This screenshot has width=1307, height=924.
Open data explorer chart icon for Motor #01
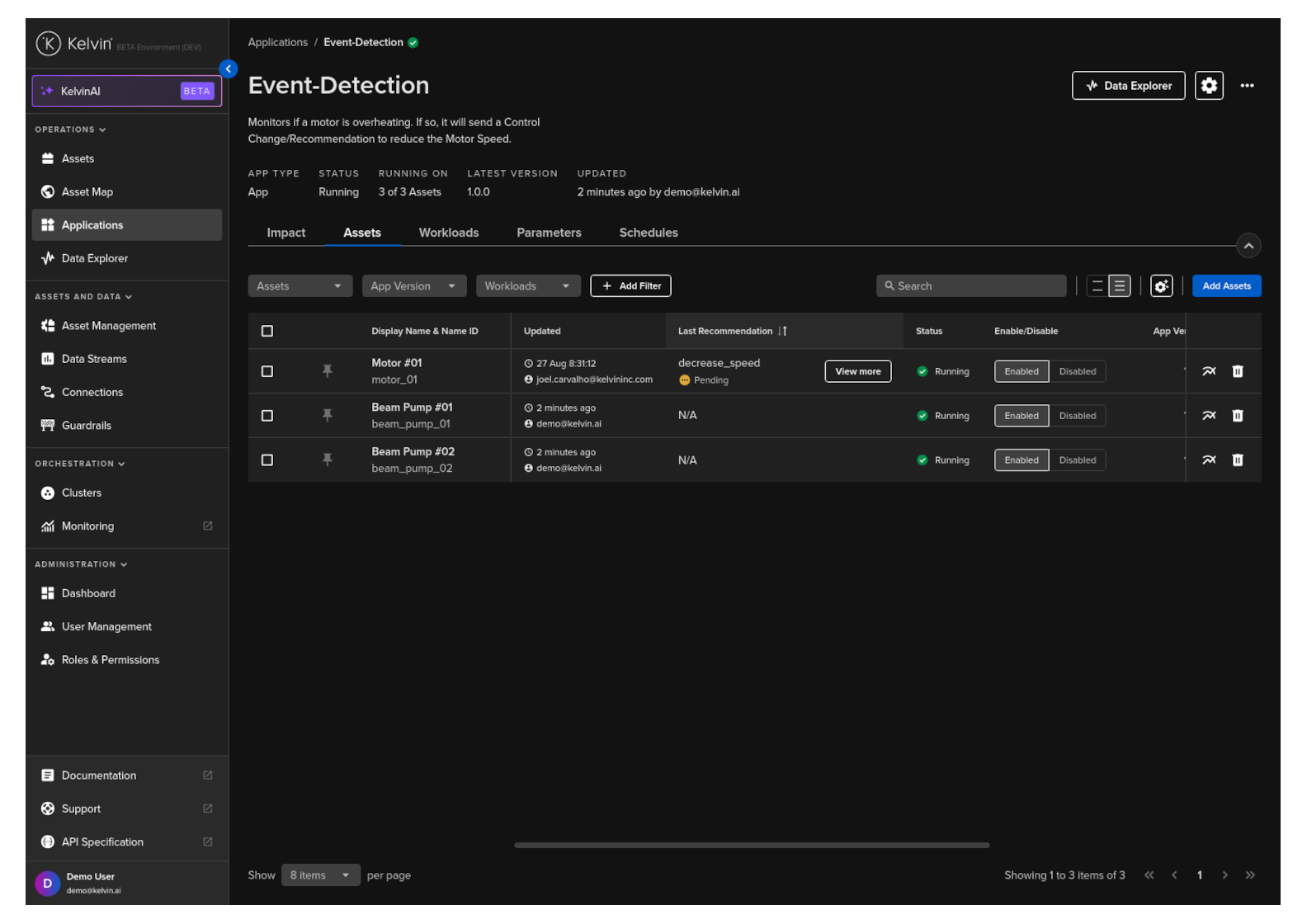(x=1209, y=371)
